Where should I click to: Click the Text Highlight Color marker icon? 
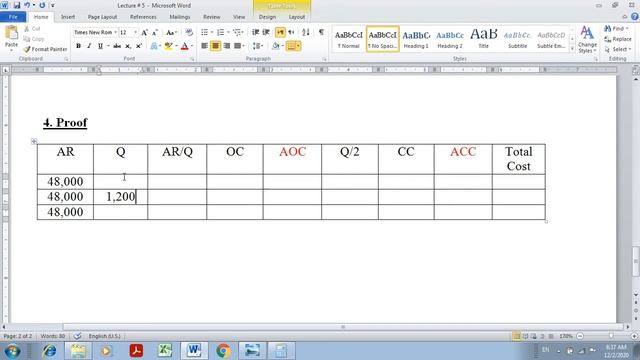pyautogui.click(x=168, y=46)
